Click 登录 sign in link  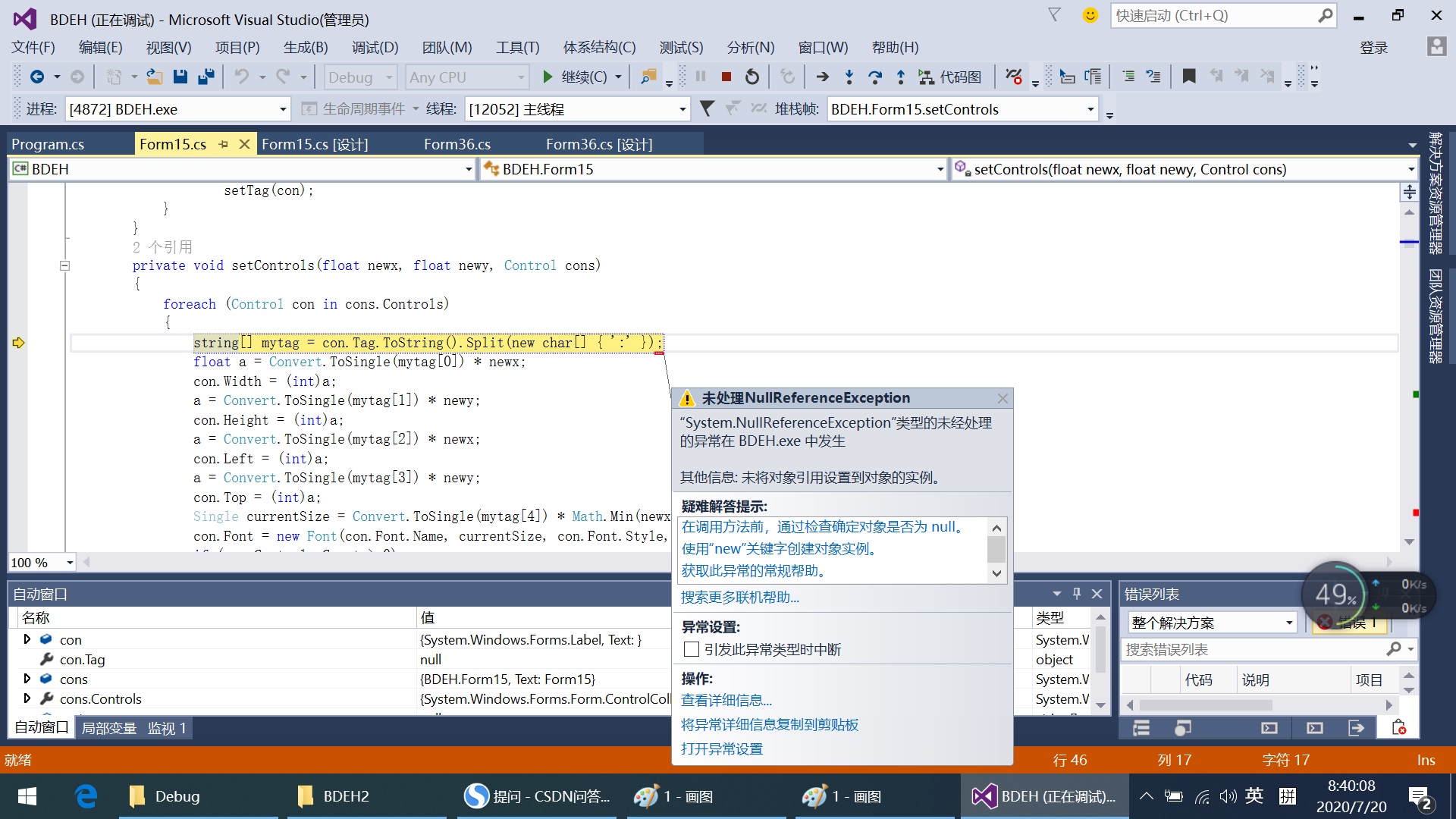[1373, 48]
